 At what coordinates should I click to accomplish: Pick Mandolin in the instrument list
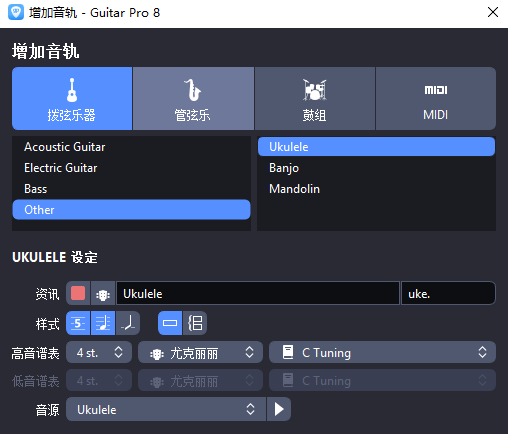[376, 189]
